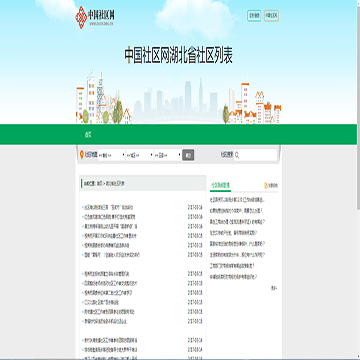Screen dimensions: 360x360
Task: Click the 首页 link in the breadcrumb path
Action: click(x=99, y=183)
